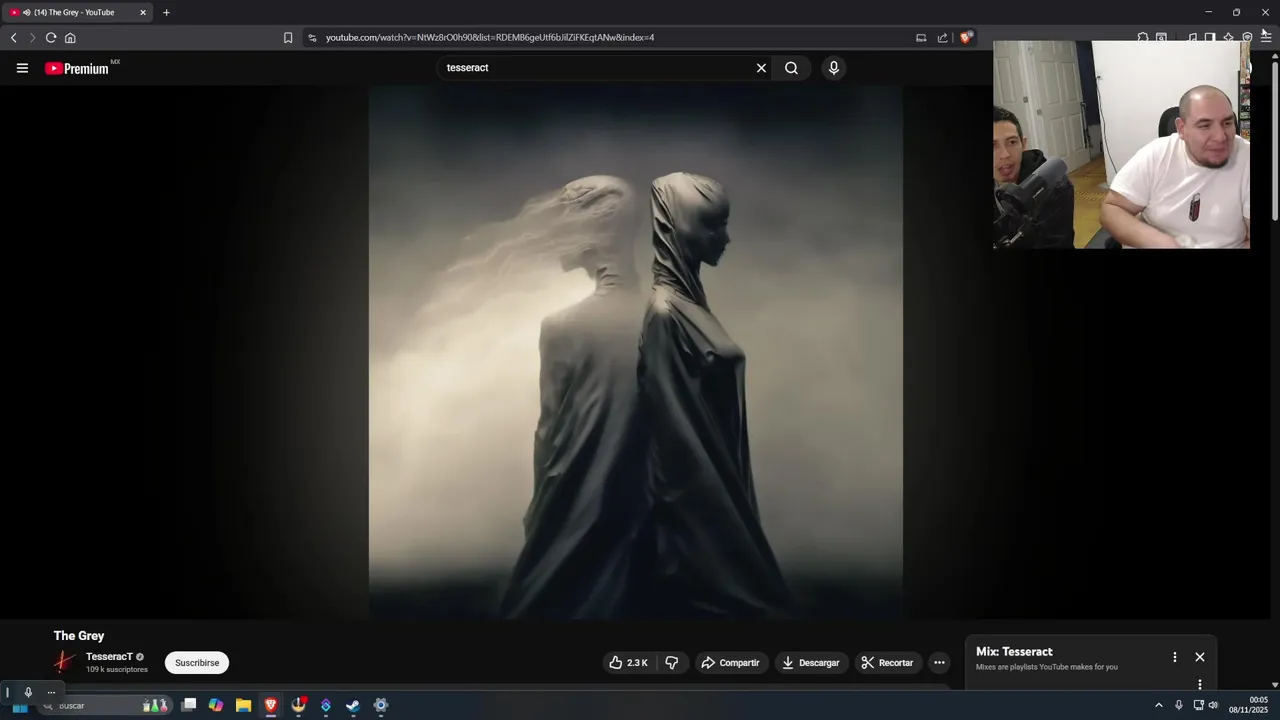
Task: Download video with Descargar
Action: click(x=811, y=662)
